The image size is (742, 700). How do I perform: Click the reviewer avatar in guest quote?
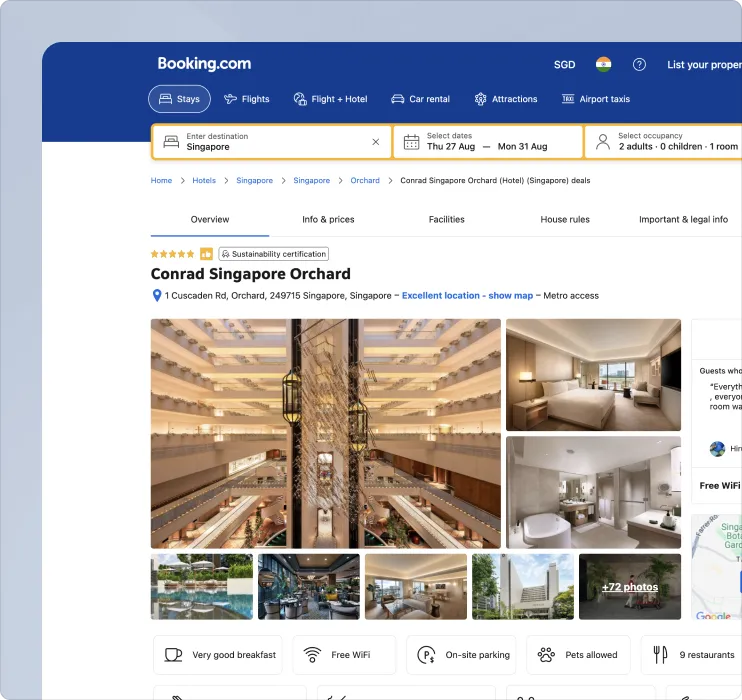(x=717, y=449)
